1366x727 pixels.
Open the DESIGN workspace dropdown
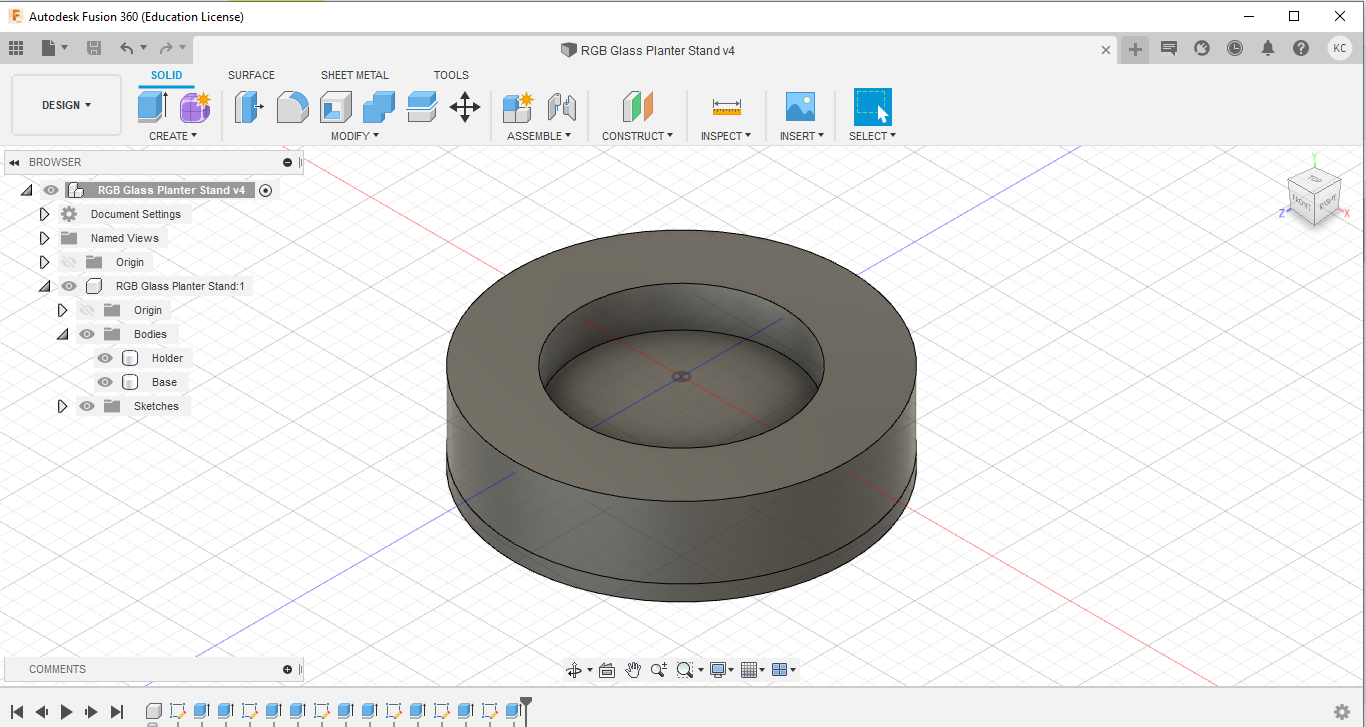click(x=66, y=105)
